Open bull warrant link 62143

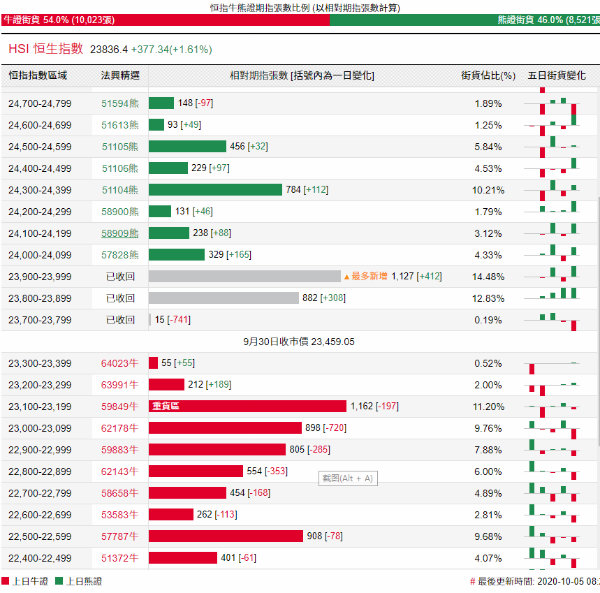coord(119,471)
